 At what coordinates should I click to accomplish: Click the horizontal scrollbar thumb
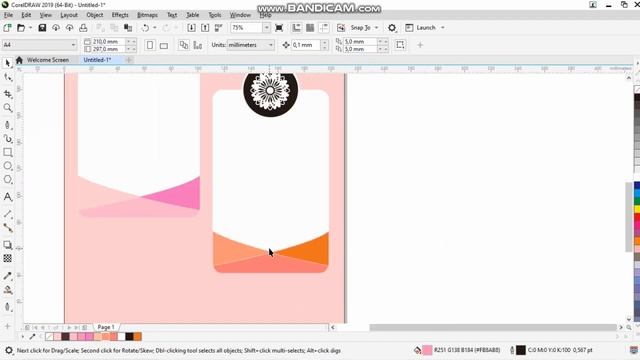point(493,327)
